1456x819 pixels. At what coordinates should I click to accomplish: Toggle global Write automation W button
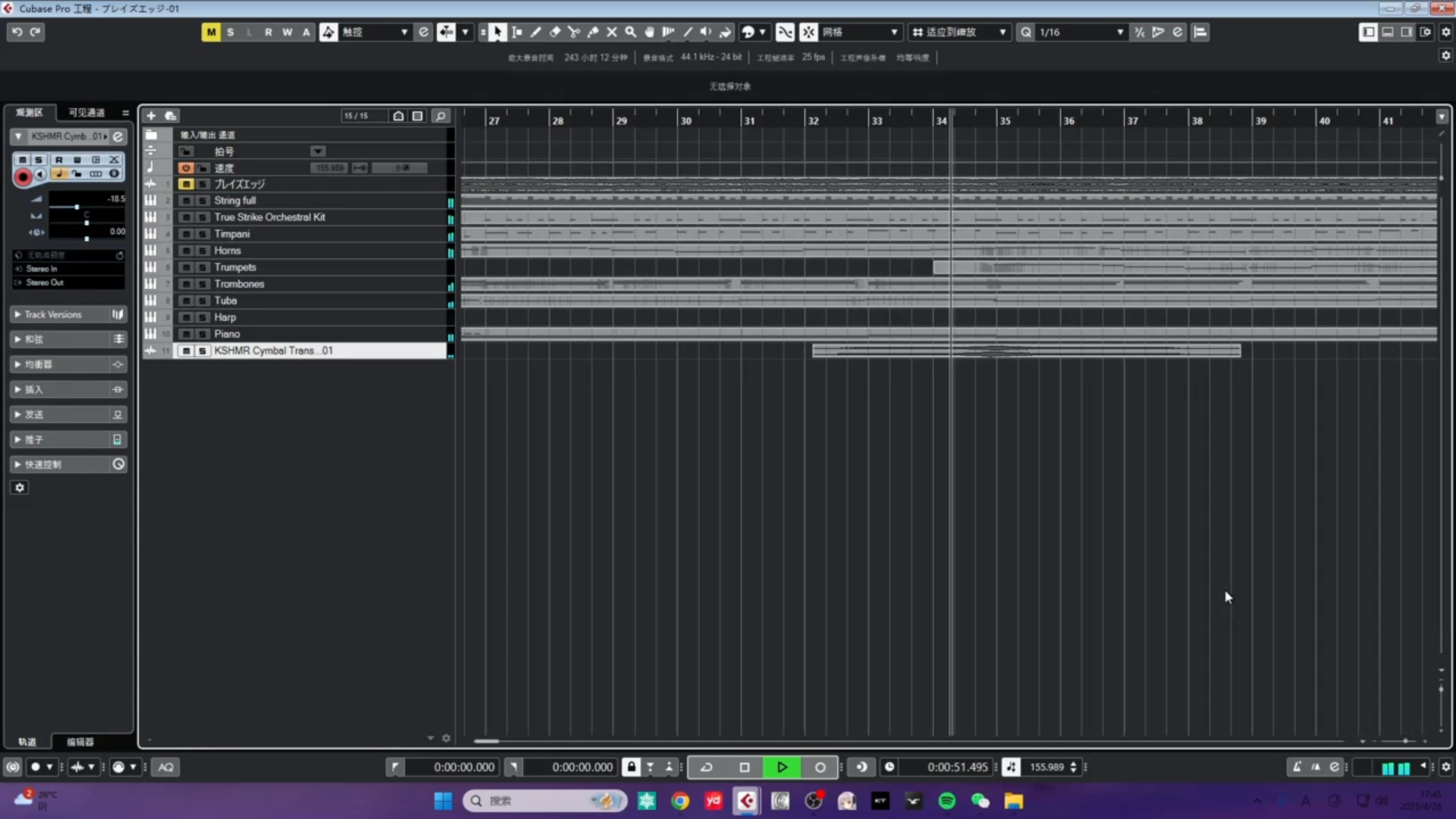(287, 32)
